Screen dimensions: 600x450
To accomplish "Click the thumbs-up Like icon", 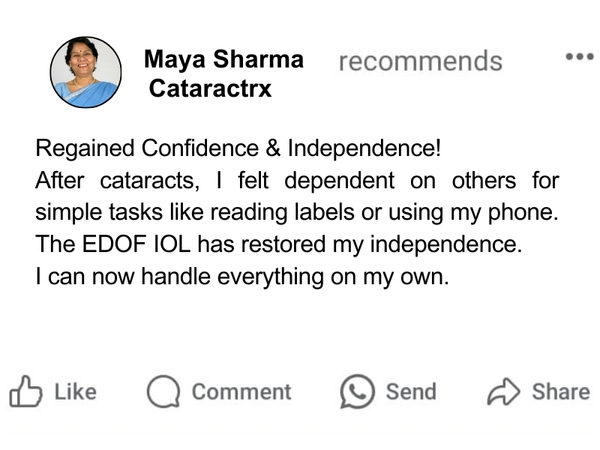I will coord(26,391).
